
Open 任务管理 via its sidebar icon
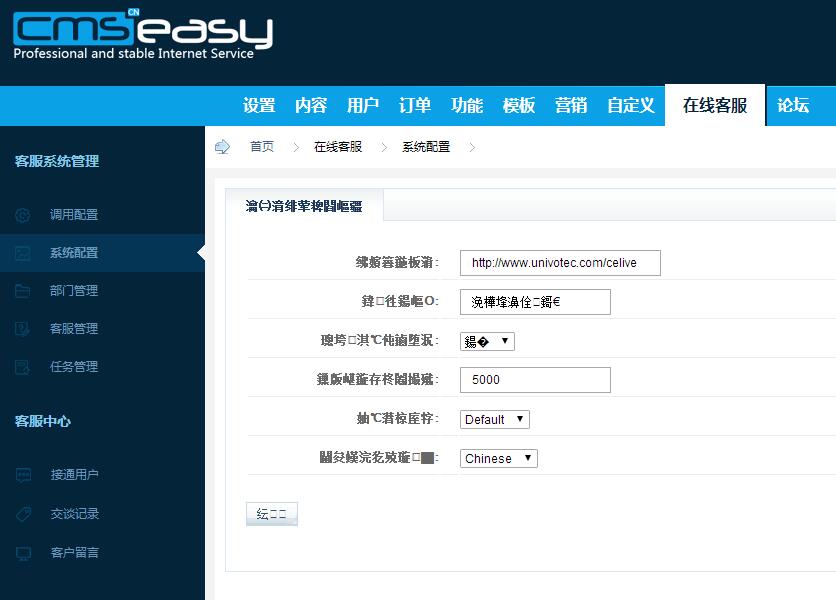tap(25, 367)
